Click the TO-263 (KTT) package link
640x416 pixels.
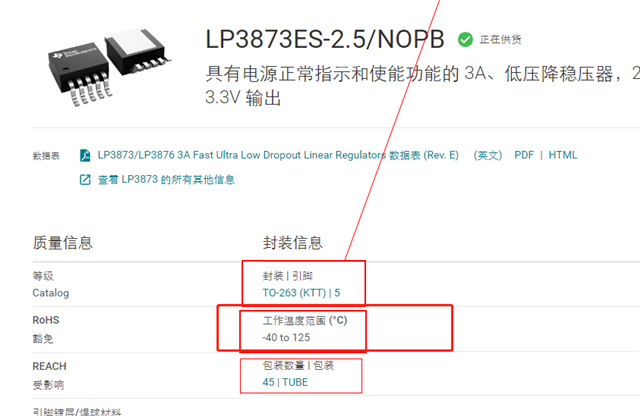(x=301, y=293)
